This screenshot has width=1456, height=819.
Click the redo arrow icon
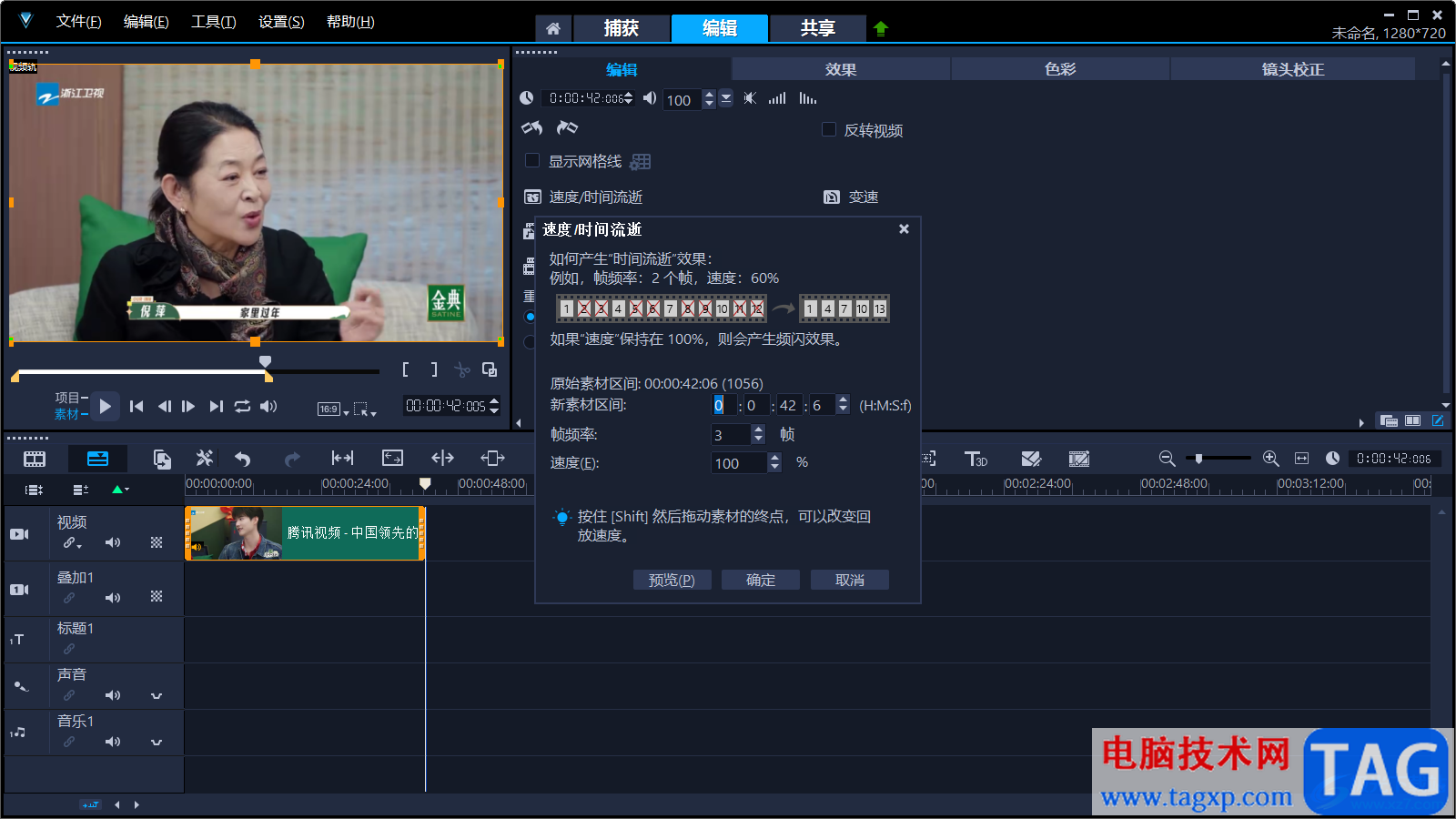(292, 459)
